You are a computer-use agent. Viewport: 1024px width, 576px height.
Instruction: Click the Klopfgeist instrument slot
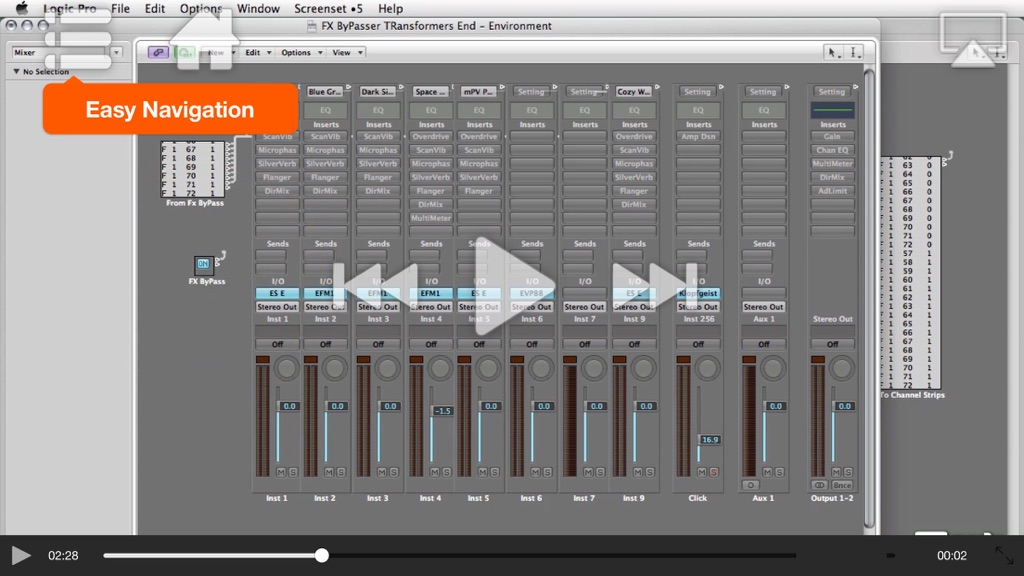698,293
